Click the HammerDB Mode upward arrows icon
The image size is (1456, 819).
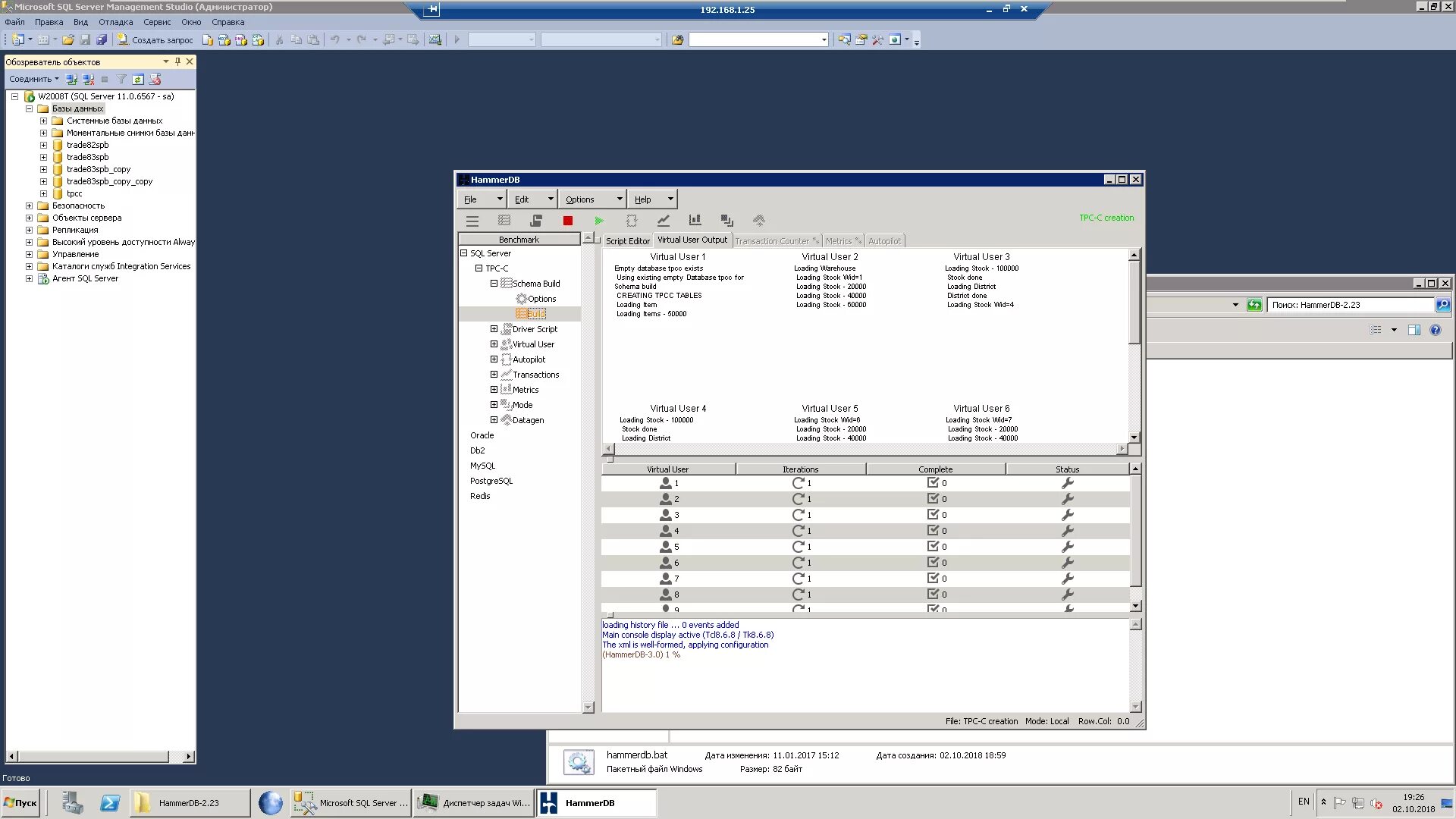759,221
